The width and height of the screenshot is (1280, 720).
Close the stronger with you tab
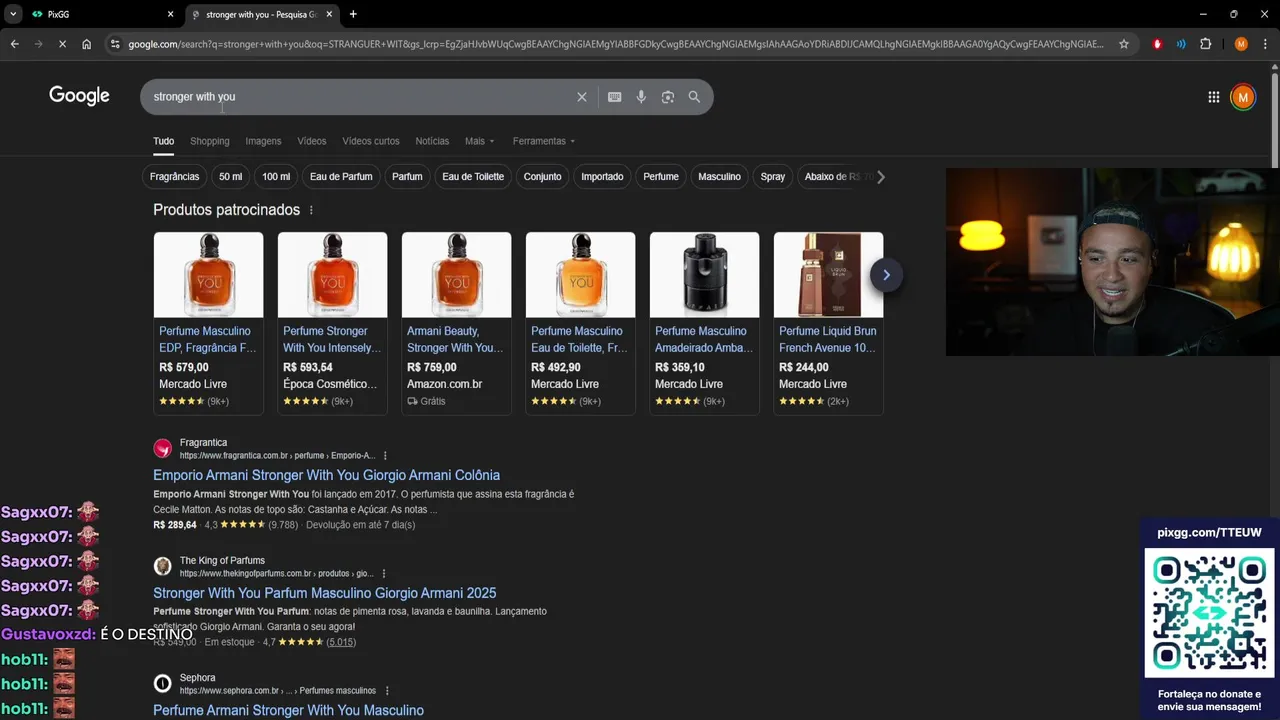[x=329, y=14]
